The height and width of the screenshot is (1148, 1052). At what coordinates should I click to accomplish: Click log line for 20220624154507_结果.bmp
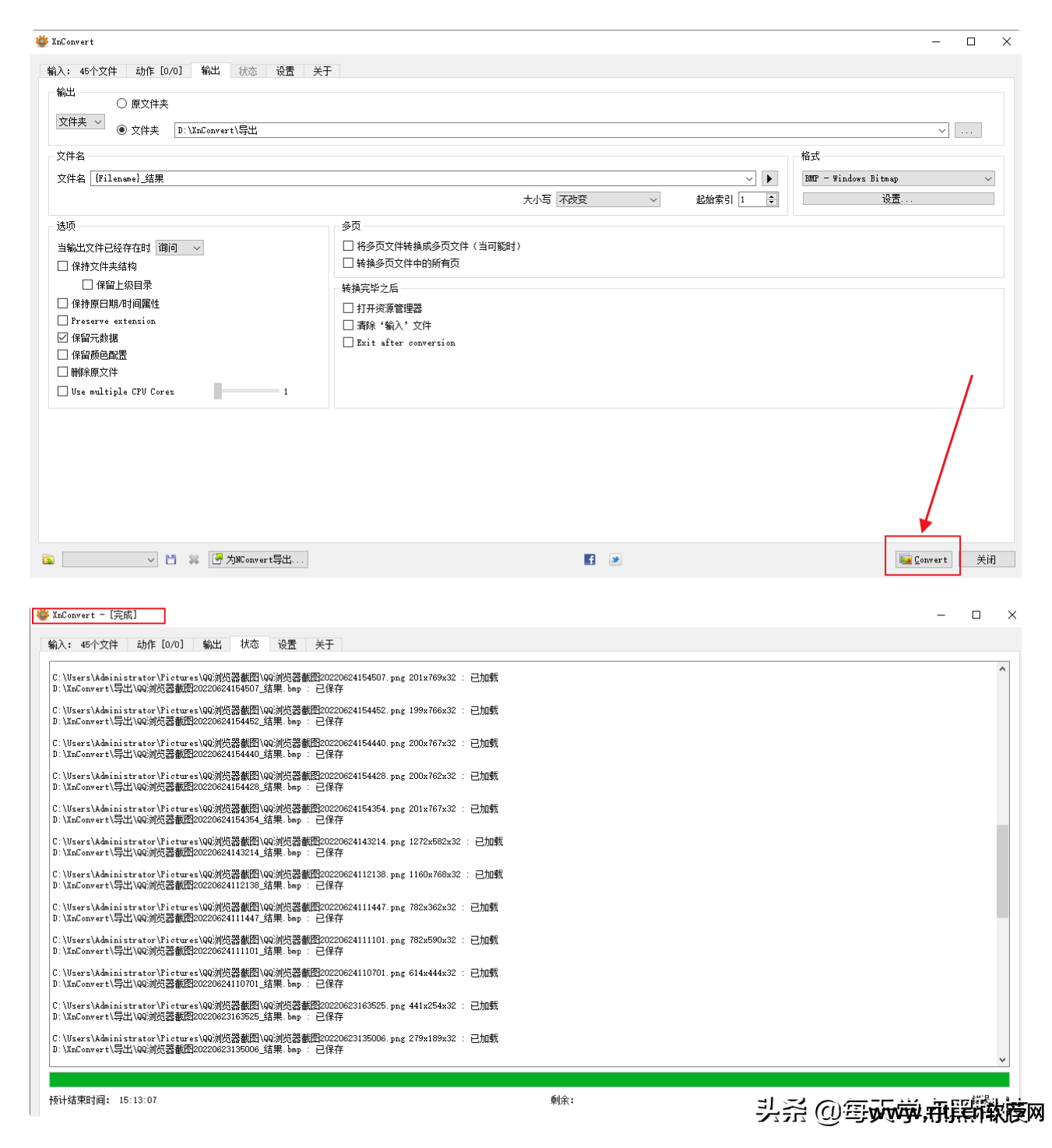198,688
